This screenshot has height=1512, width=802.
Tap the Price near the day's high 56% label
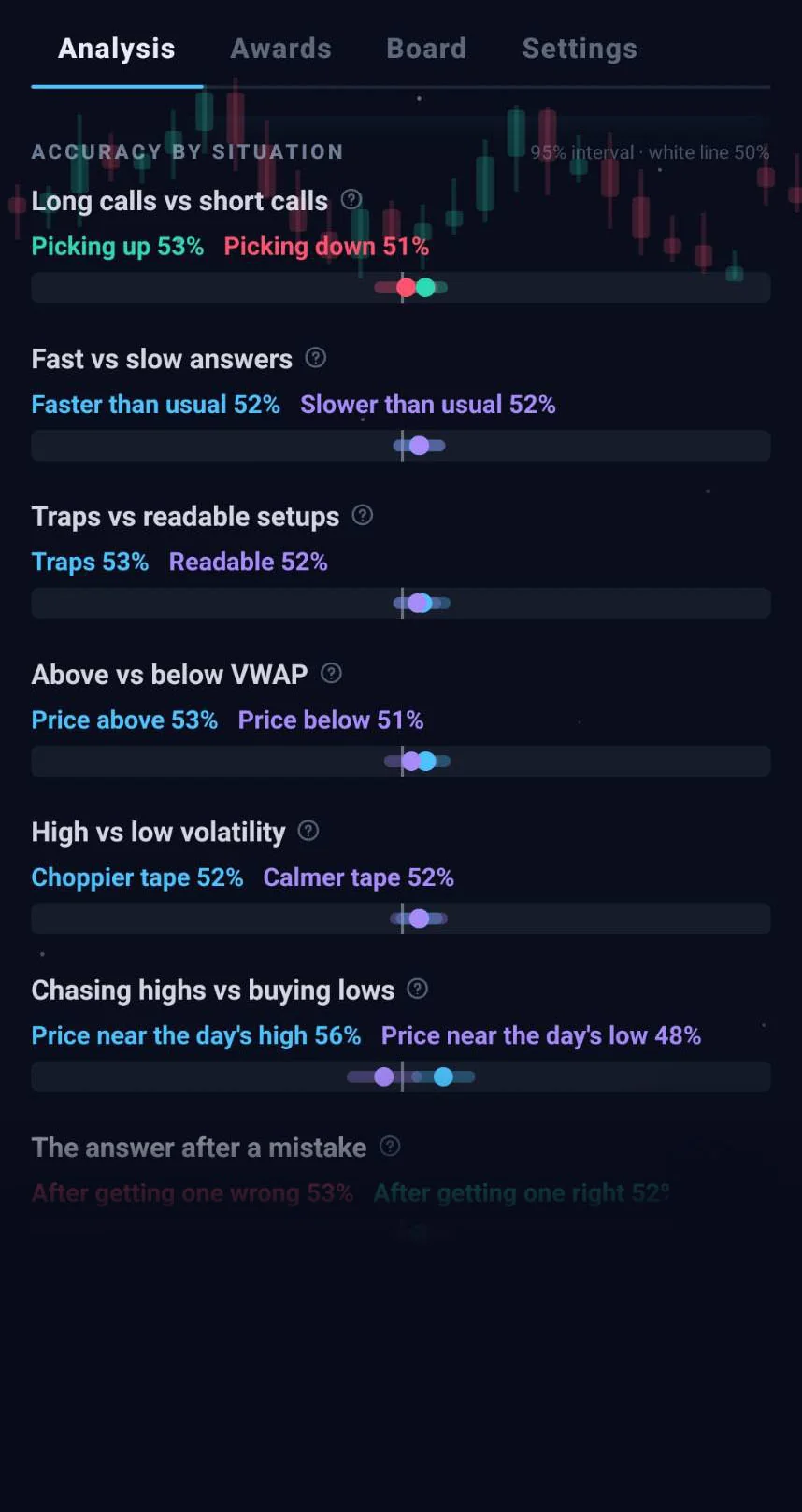tap(196, 1035)
